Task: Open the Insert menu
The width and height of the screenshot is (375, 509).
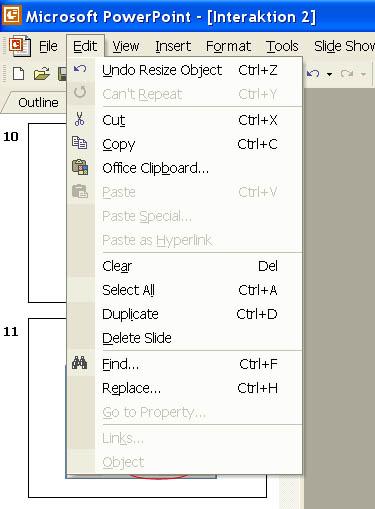Action: [x=173, y=46]
